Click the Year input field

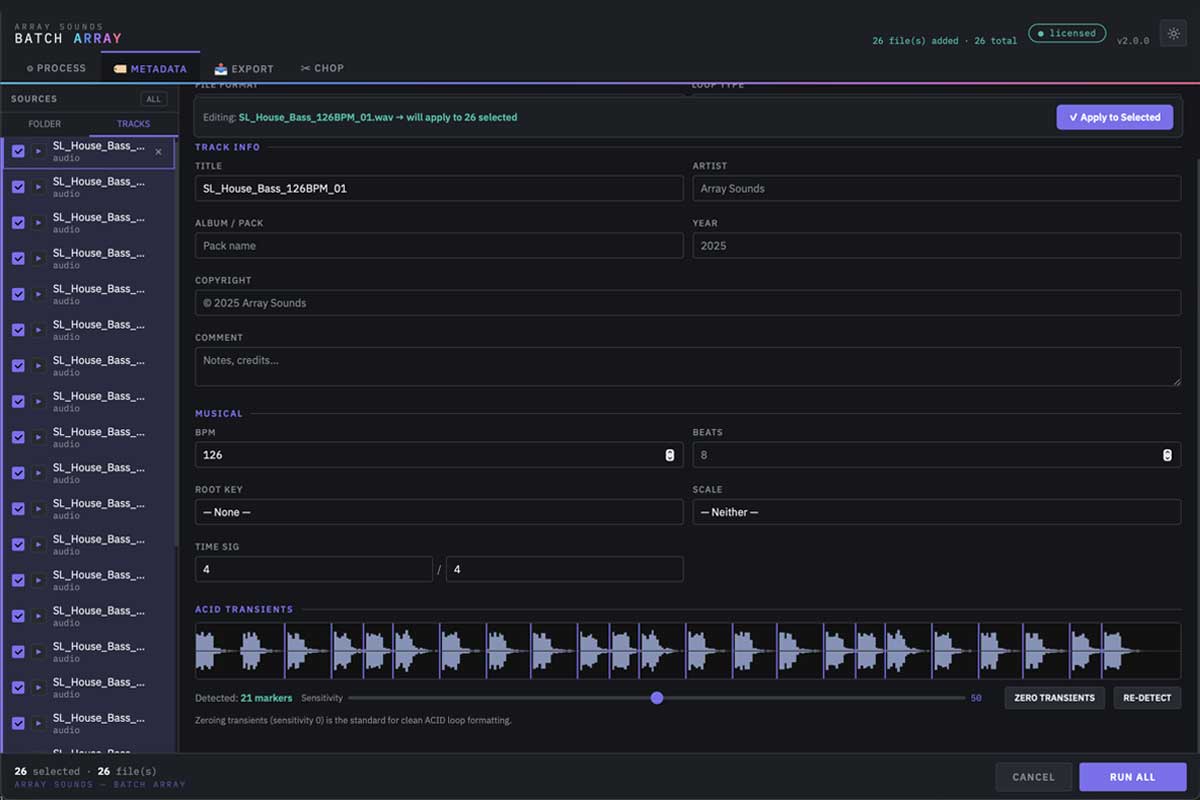click(x=937, y=246)
